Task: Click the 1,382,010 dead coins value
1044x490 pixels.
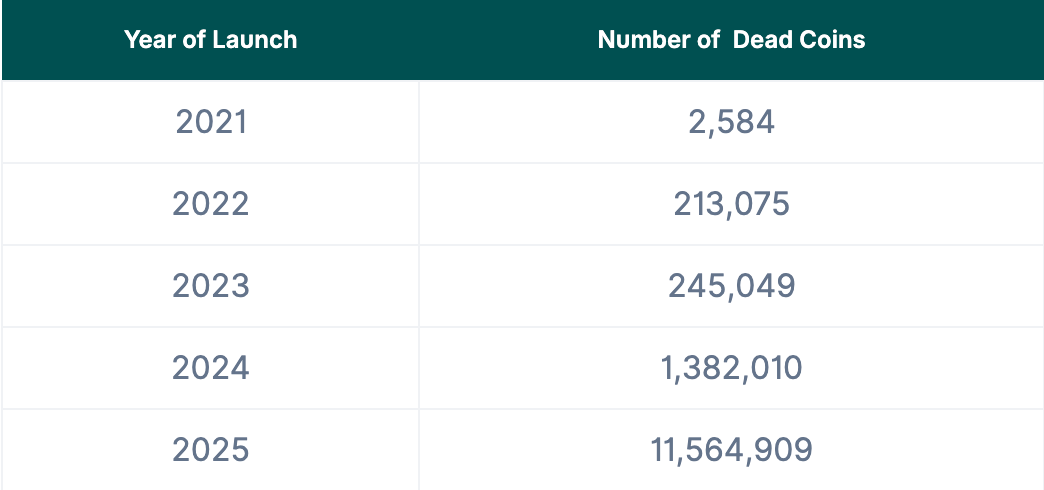Action: 731,368
